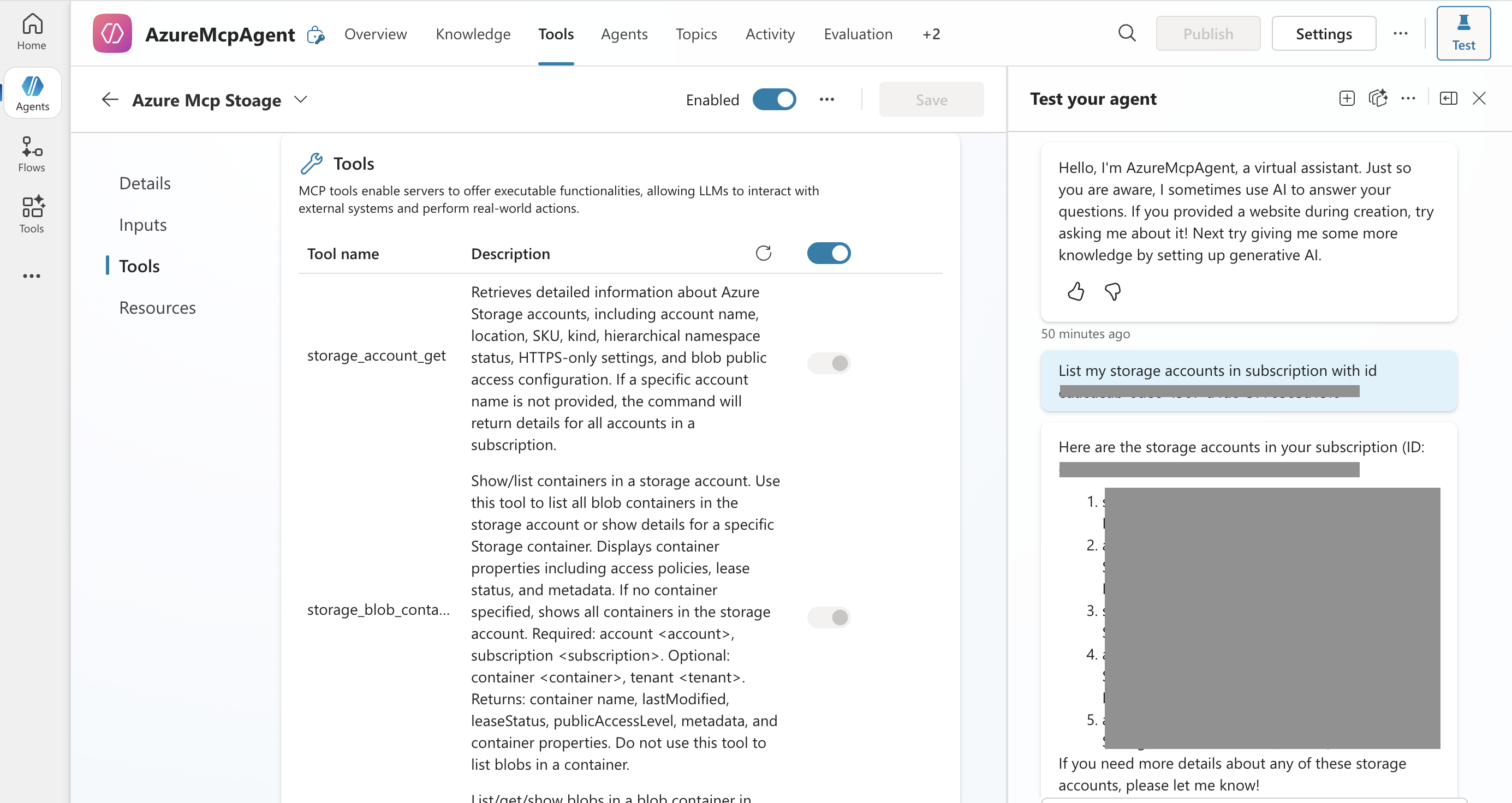Viewport: 1512px width, 803px height.
Task: Enable the storage_blob_conta tool
Action: (829, 617)
